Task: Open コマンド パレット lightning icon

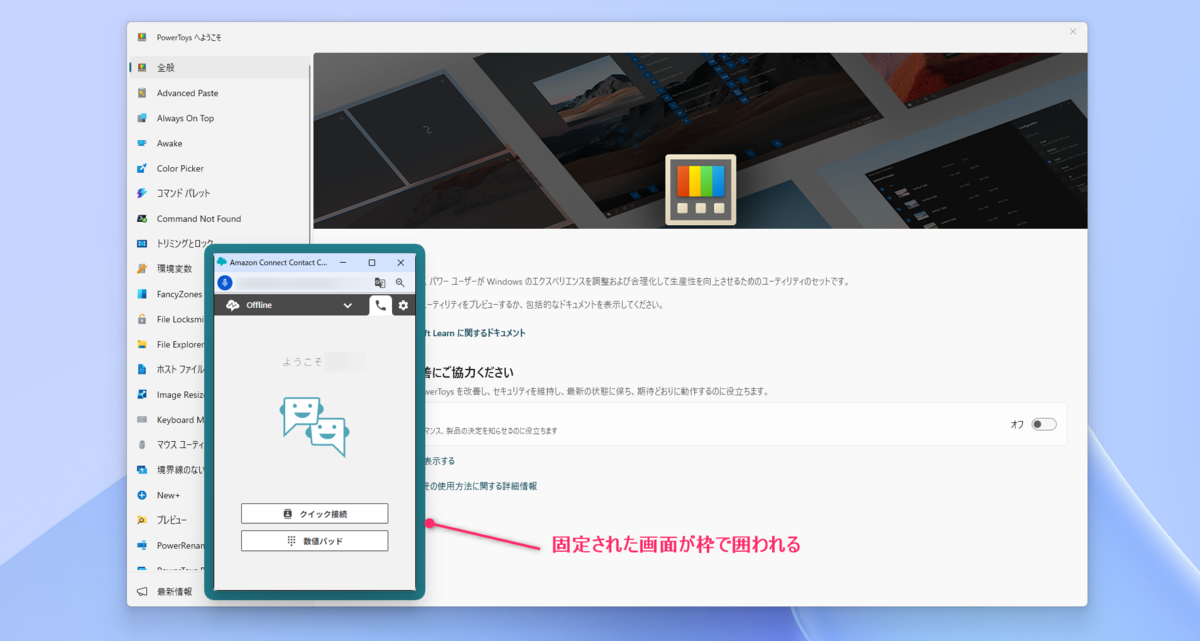Action: (142, 193)
